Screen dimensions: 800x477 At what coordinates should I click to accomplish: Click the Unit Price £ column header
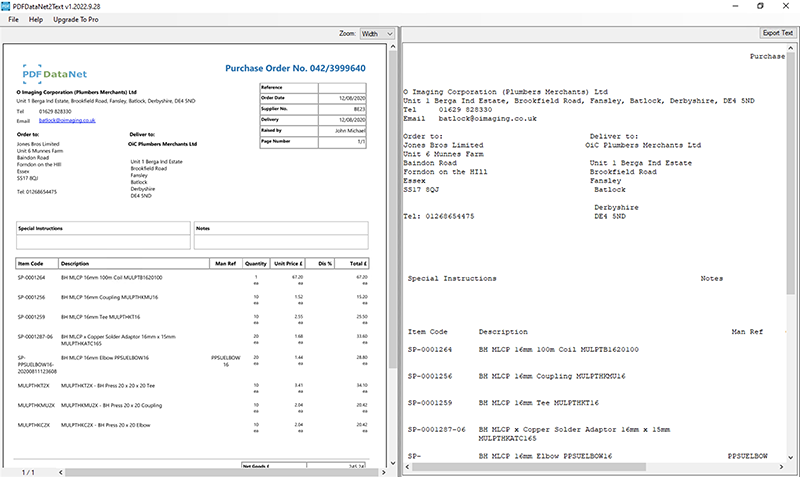(288, 264)
